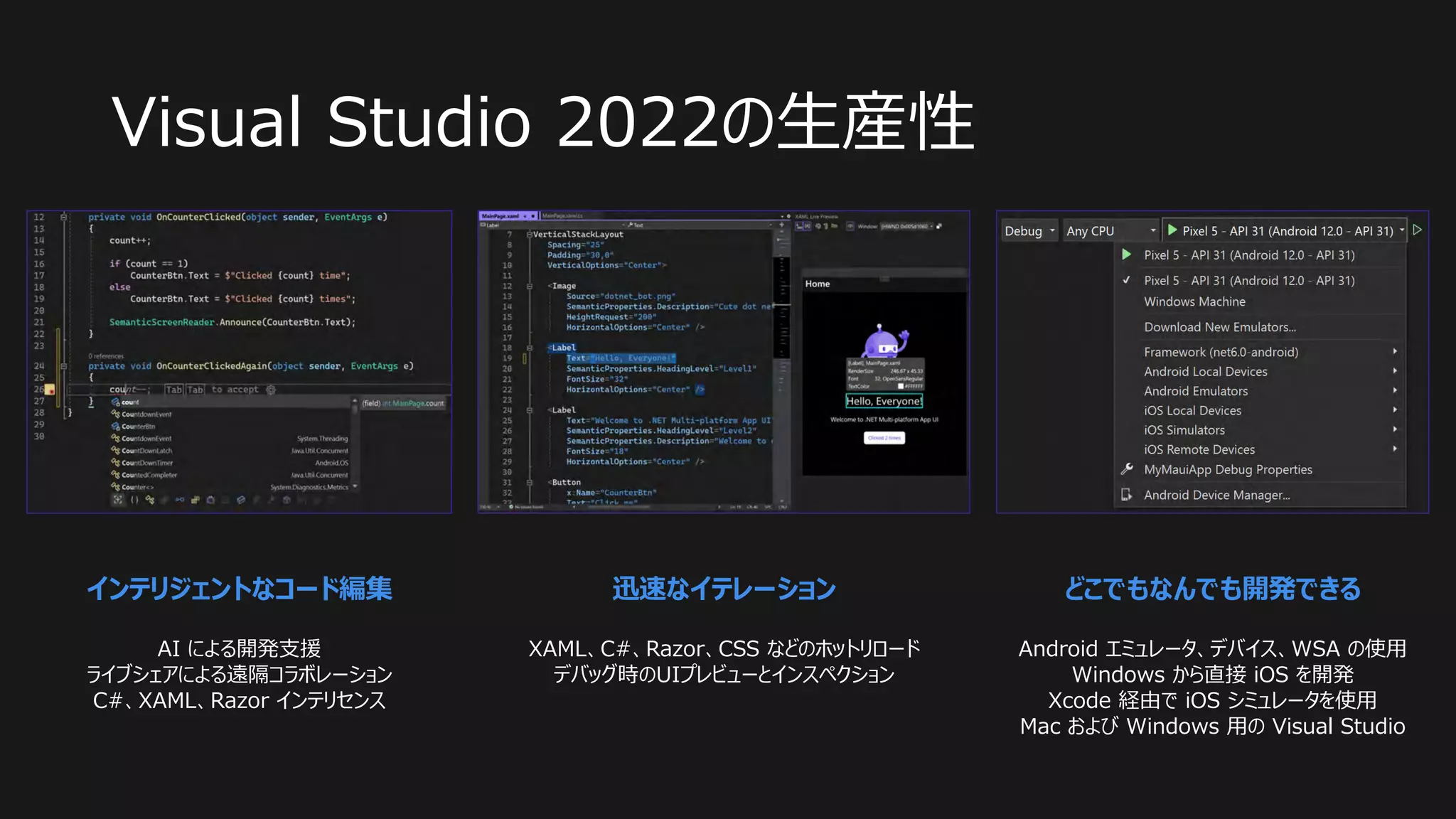The width and height of the screenshot is (1456, 819).
Task: Click the IntelliCode gear icon after 'to accept'
Action: pyautogui.click(x=271, y=390)
